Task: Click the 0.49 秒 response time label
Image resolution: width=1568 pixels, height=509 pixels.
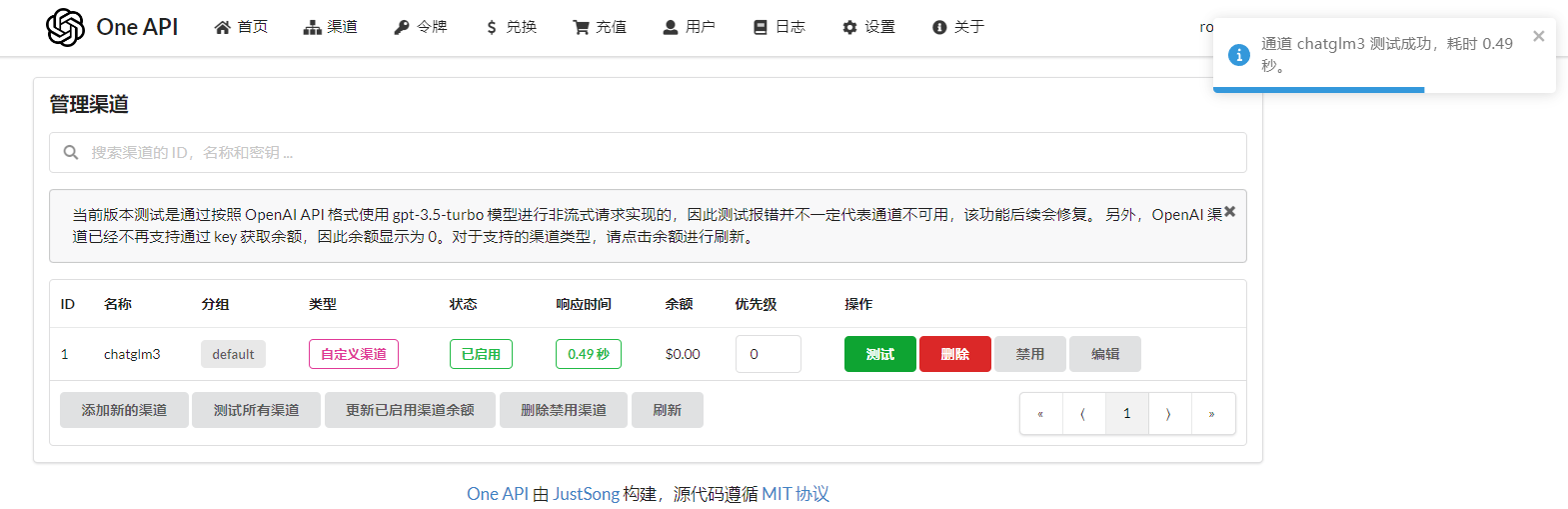Action: point(589,354)
